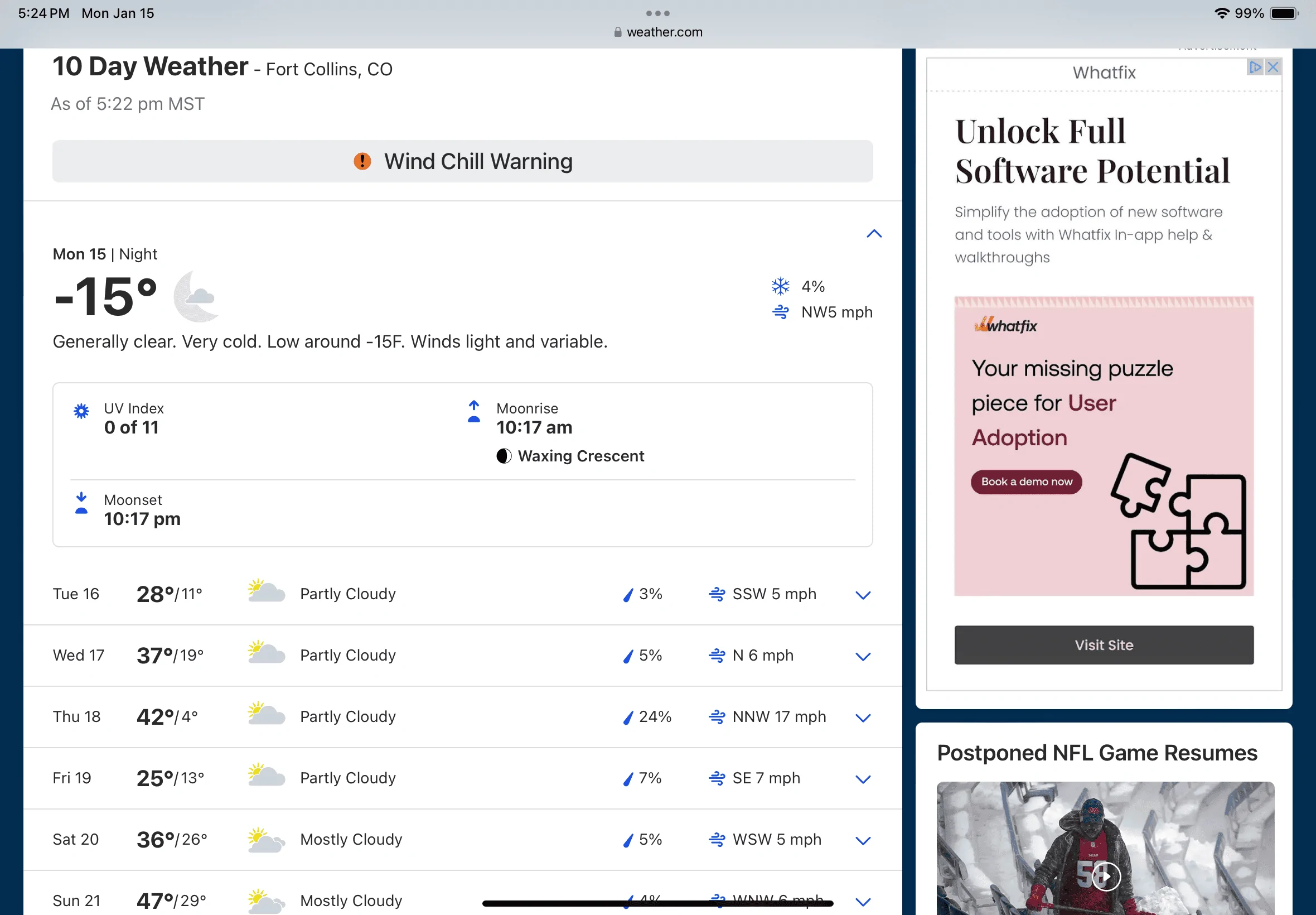Click the UV Index sun icon
1316x915 pixels.
tap(81, 411)
